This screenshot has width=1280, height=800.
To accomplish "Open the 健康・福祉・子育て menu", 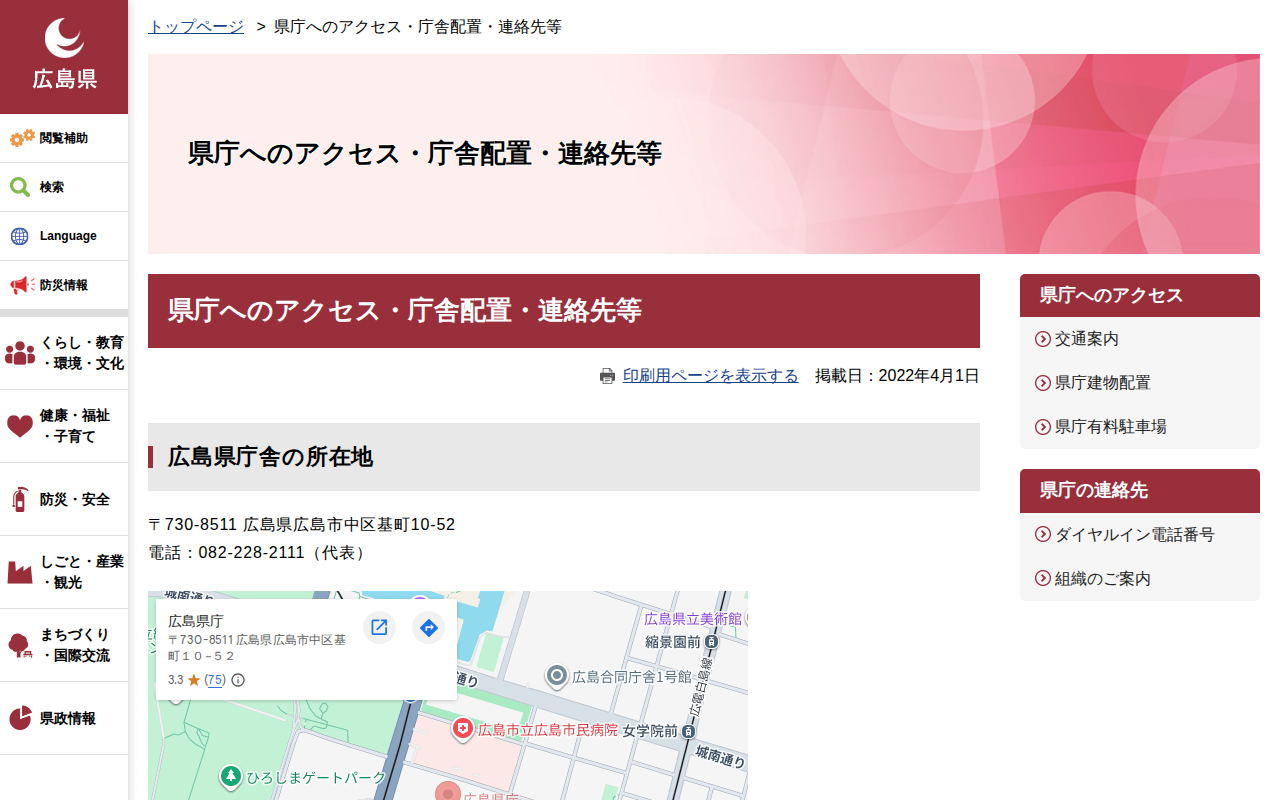I will click(x=64, y=426).
